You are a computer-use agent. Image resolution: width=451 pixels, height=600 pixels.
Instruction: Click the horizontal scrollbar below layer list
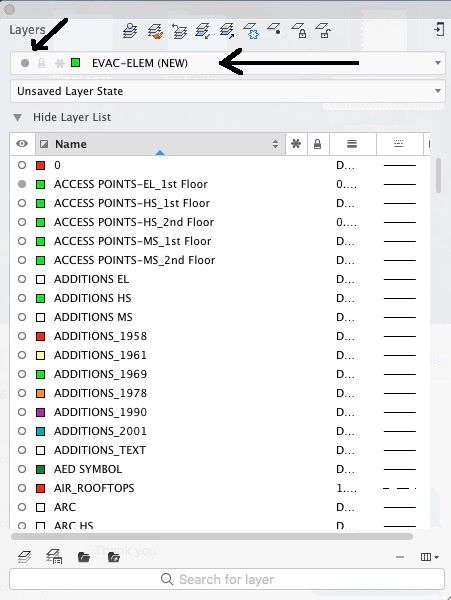(x=212, y=536)
